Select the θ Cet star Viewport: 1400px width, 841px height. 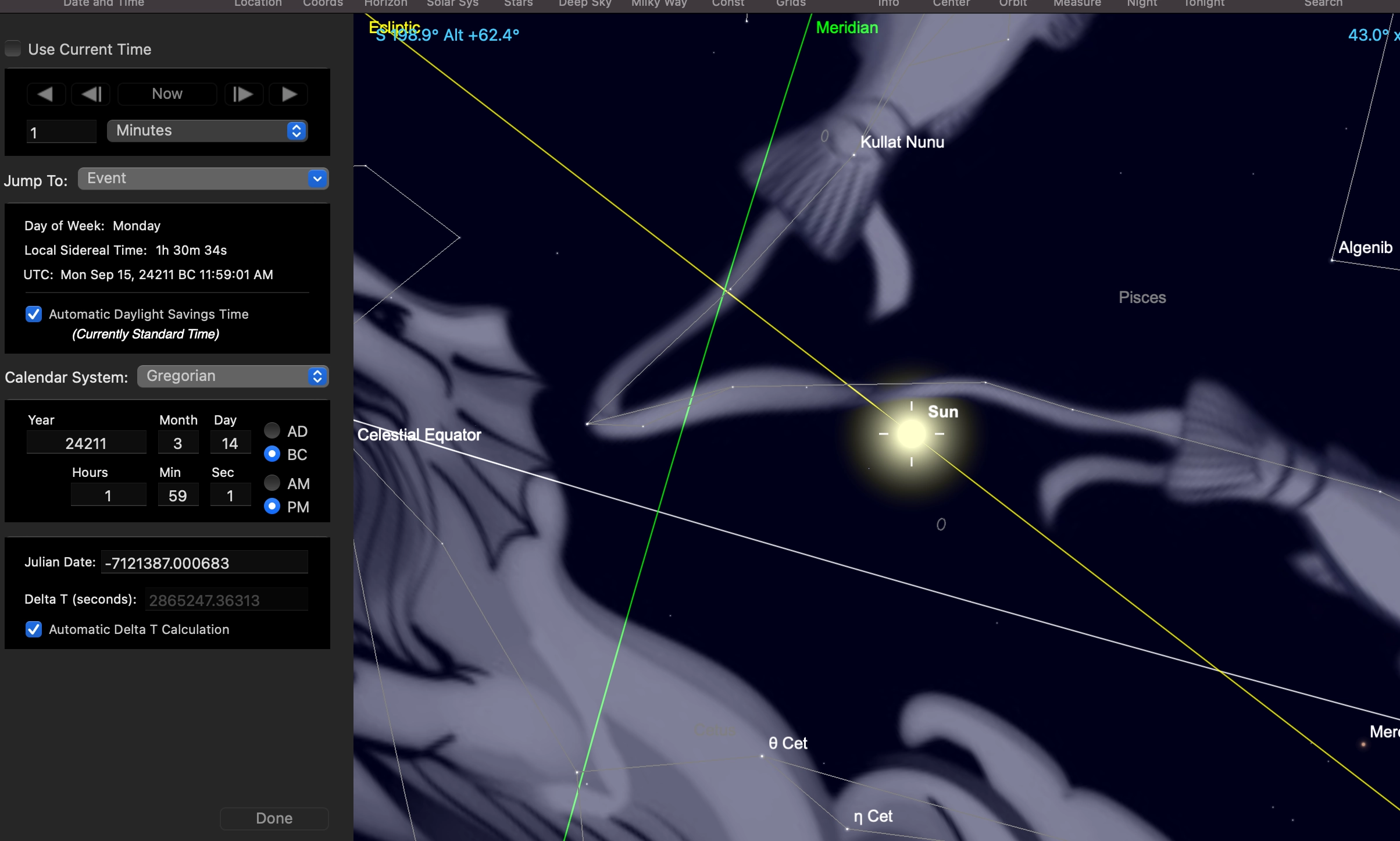(x=762, y=756)
